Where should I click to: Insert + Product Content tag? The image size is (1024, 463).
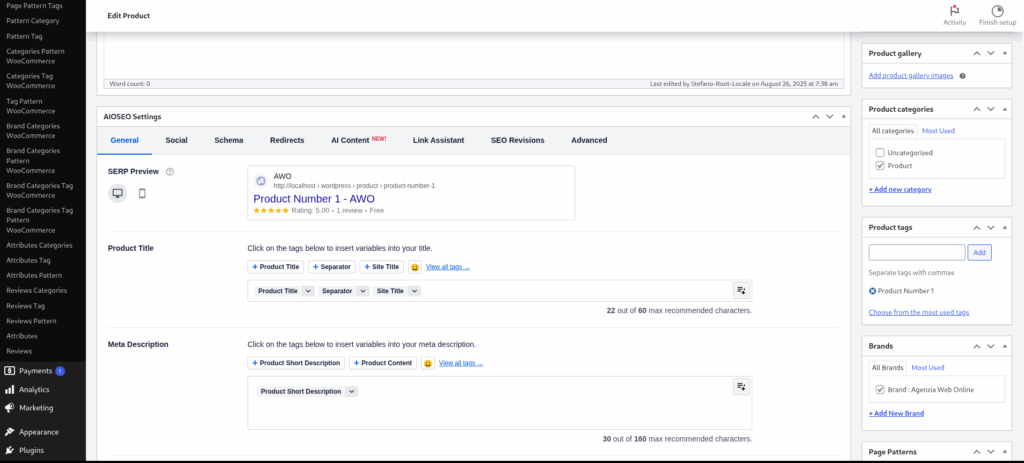pos(383,363)
